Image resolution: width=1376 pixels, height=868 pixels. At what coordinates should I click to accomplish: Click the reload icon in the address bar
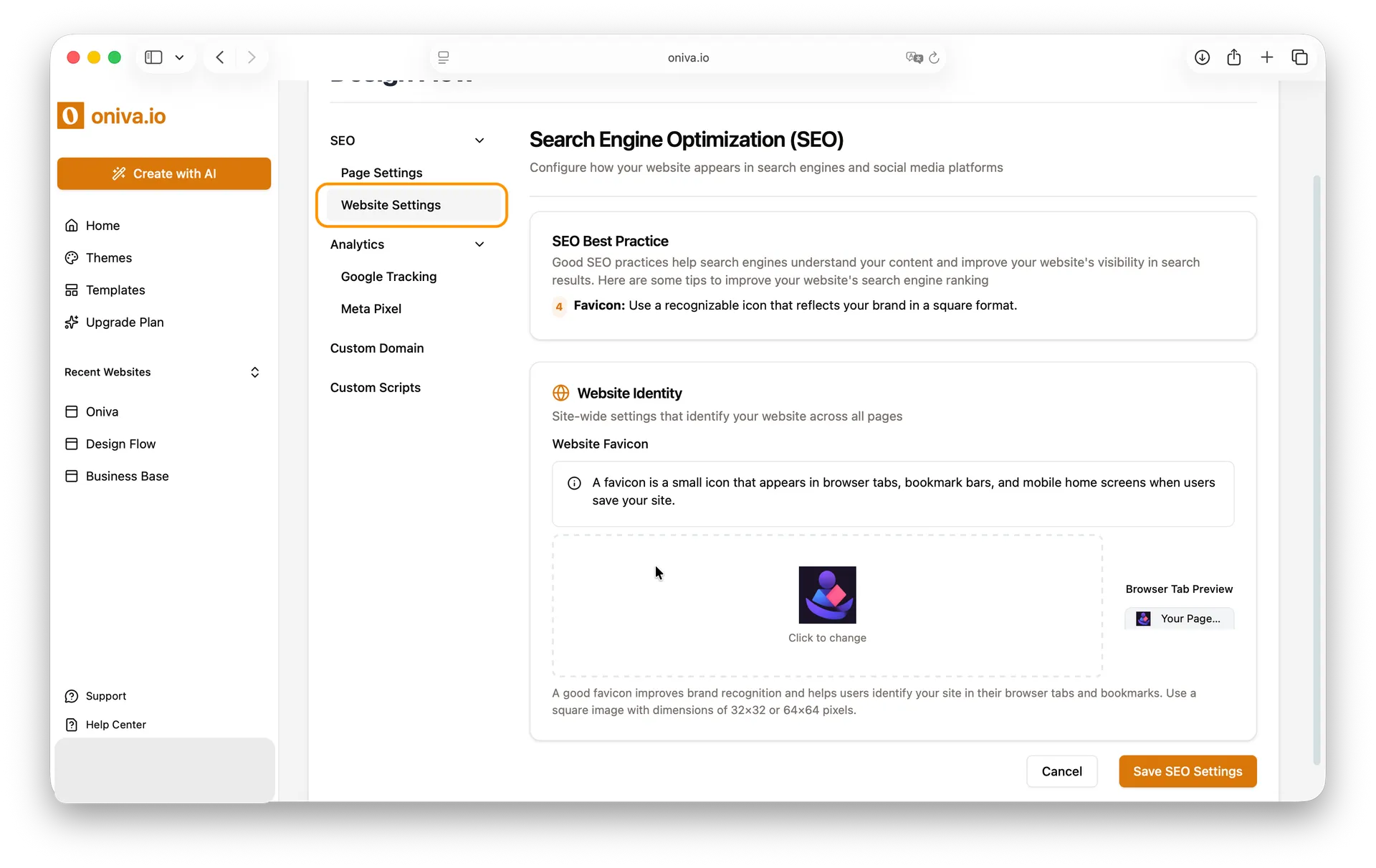[x=935, y=57]
